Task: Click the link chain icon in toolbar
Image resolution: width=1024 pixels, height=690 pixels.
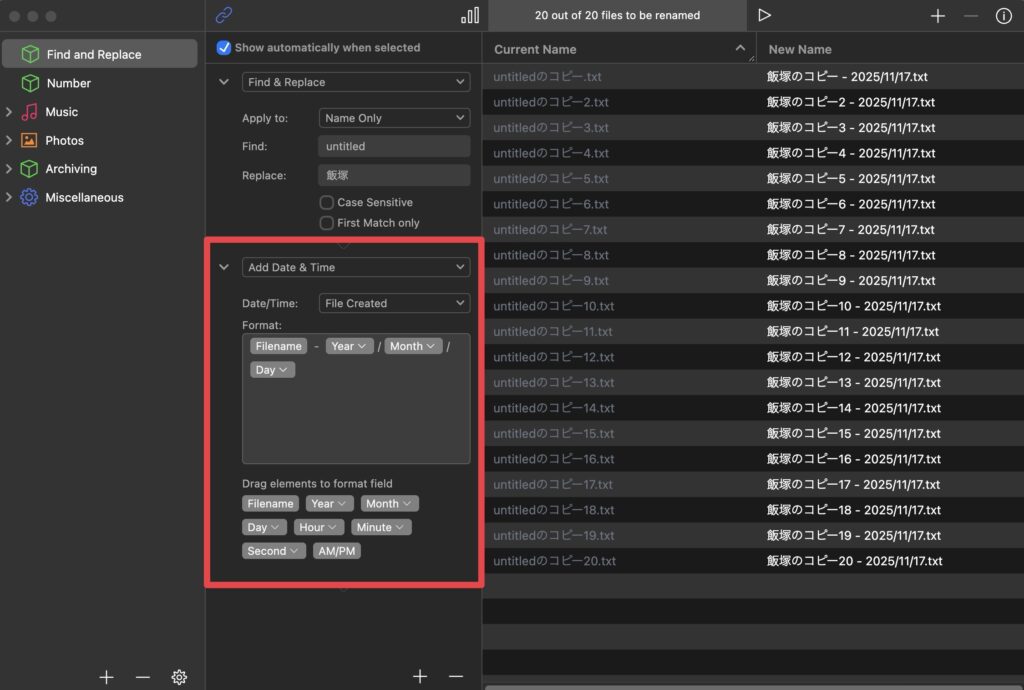Action: (224, 15)
